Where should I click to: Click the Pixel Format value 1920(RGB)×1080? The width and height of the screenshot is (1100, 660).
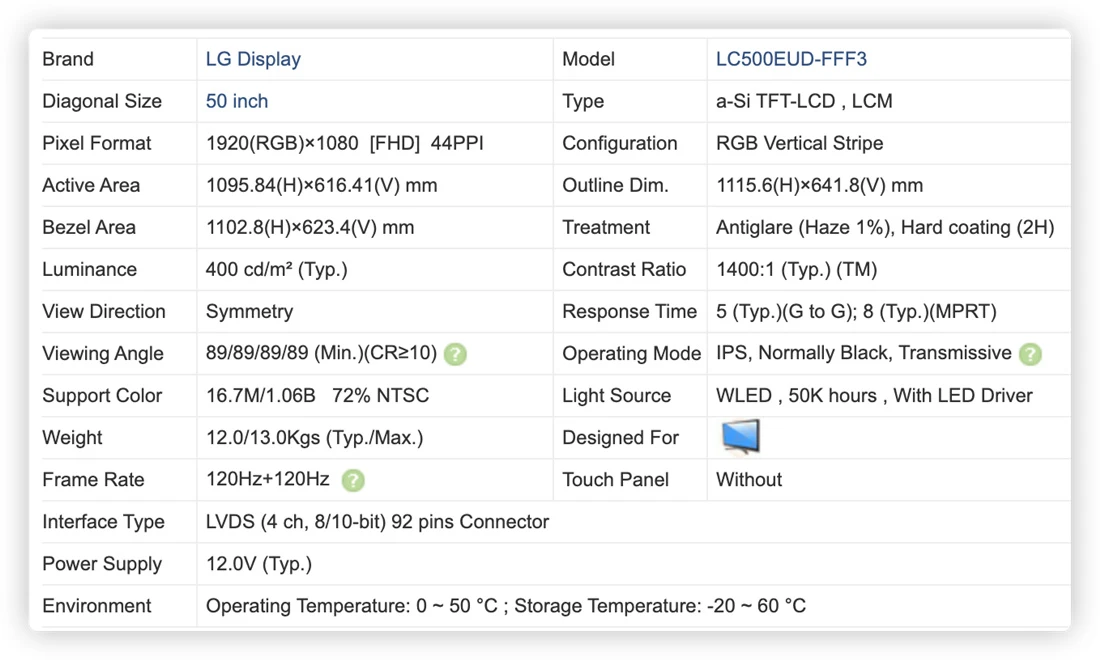(x=282, y=143)
